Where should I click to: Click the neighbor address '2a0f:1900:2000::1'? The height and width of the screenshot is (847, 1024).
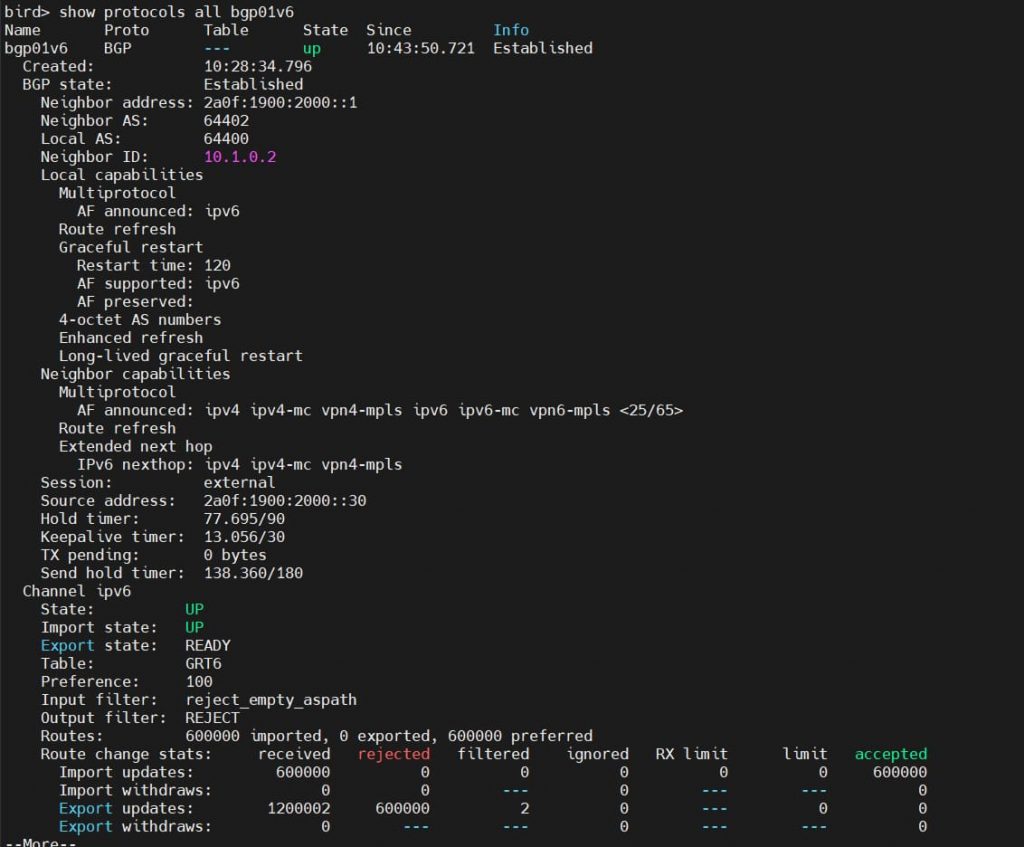(x=280, y=103)
